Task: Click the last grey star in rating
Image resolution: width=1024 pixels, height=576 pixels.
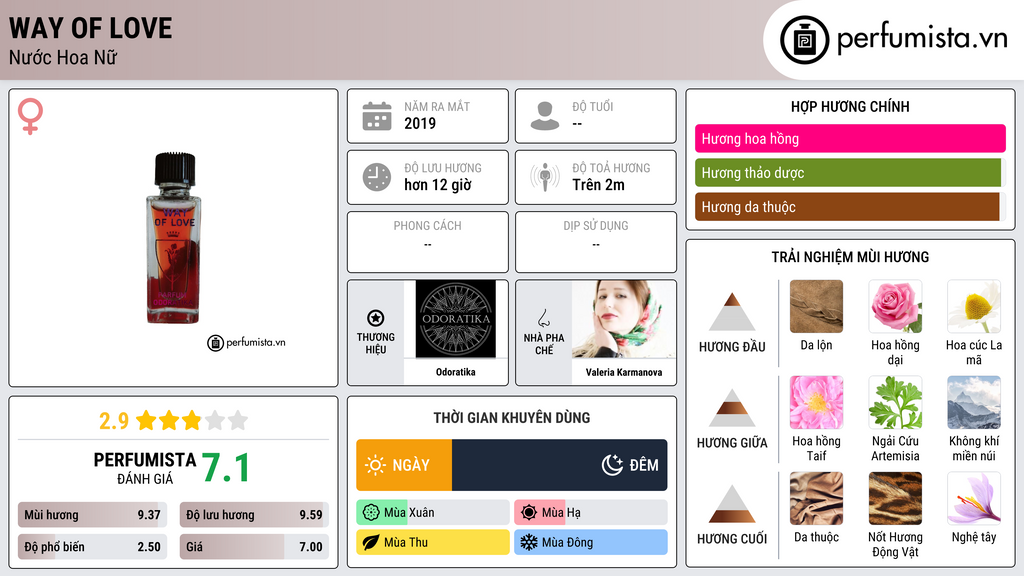Action: pos(238,420)
